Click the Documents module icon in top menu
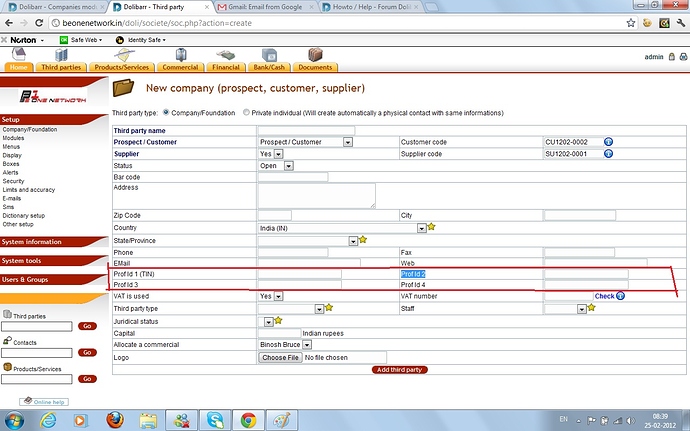 315,54
